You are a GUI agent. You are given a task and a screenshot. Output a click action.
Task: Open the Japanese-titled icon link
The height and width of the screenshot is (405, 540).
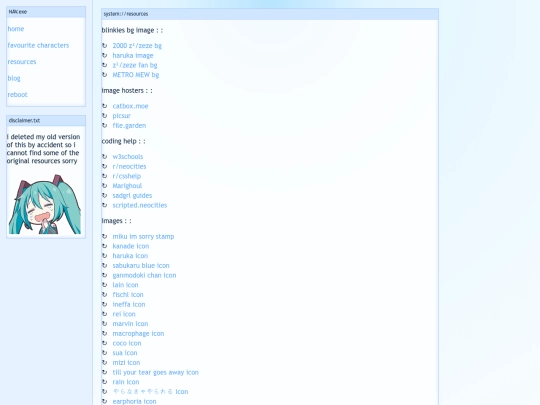click(150, 392)
